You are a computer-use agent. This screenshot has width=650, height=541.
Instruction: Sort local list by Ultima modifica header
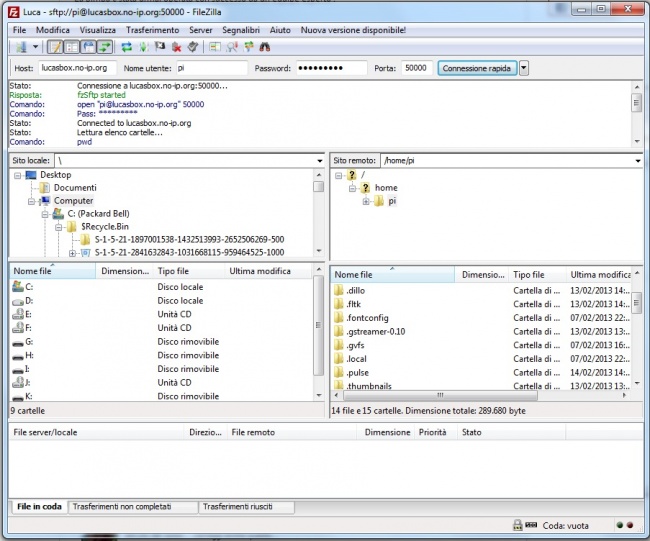(269, 271)
